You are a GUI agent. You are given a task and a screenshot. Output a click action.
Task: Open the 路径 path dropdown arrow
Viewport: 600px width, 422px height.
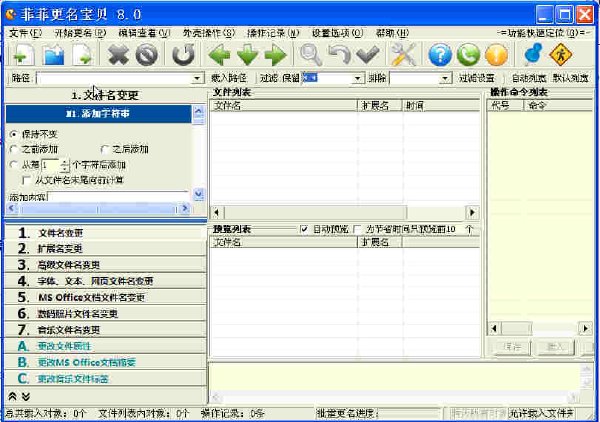[x=197, y=78]
